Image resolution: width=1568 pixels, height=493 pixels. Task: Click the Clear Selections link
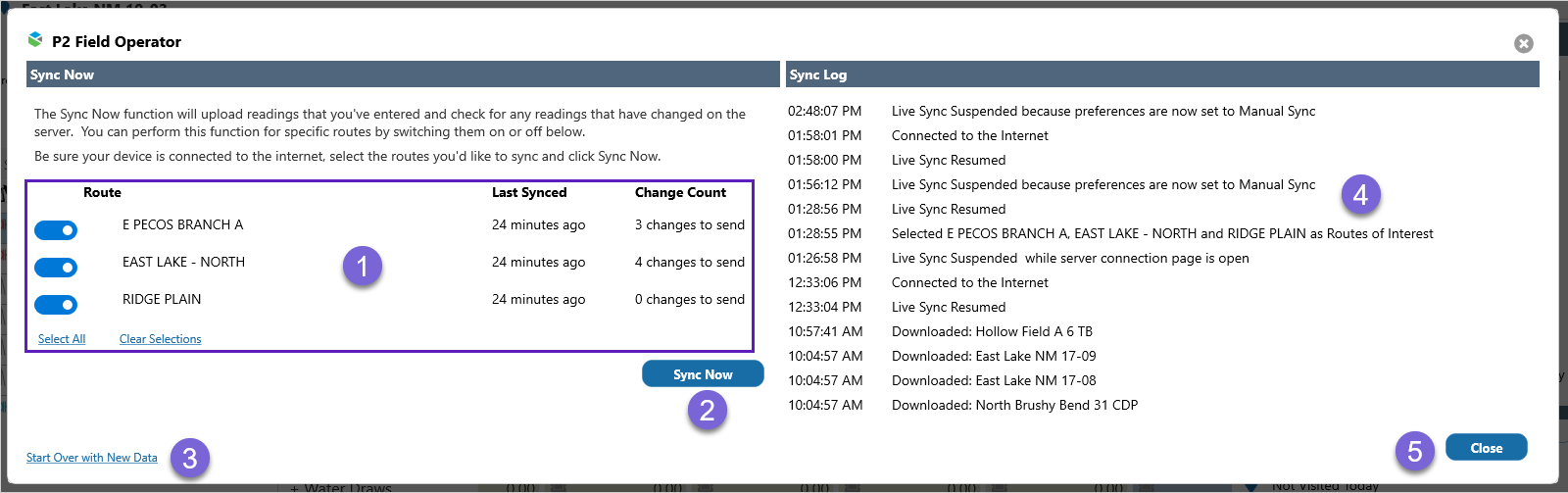click(160, 339)
